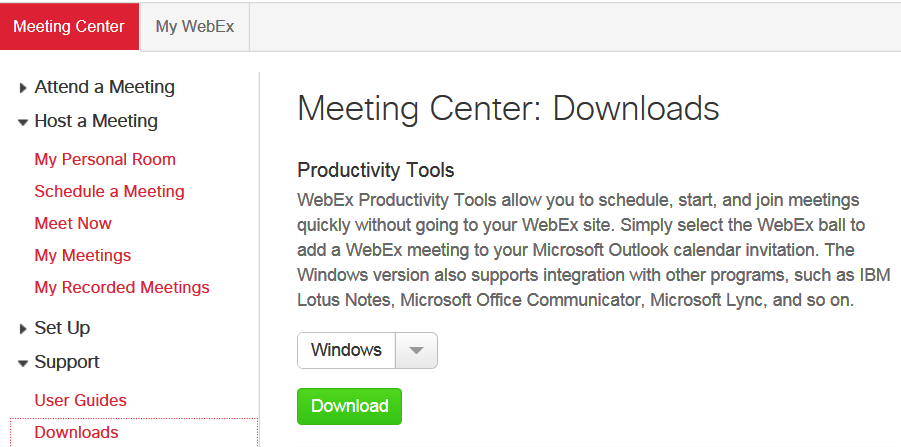This screenshot has width=901, height=447.
Task: Open My Recorded Meetings
Action: click(122, 287)
